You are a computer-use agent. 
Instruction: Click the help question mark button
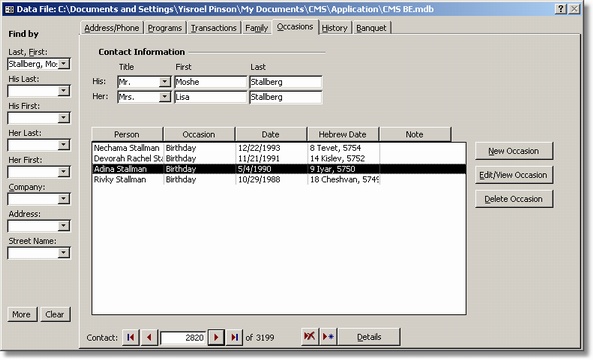click(x=561, y=9)
